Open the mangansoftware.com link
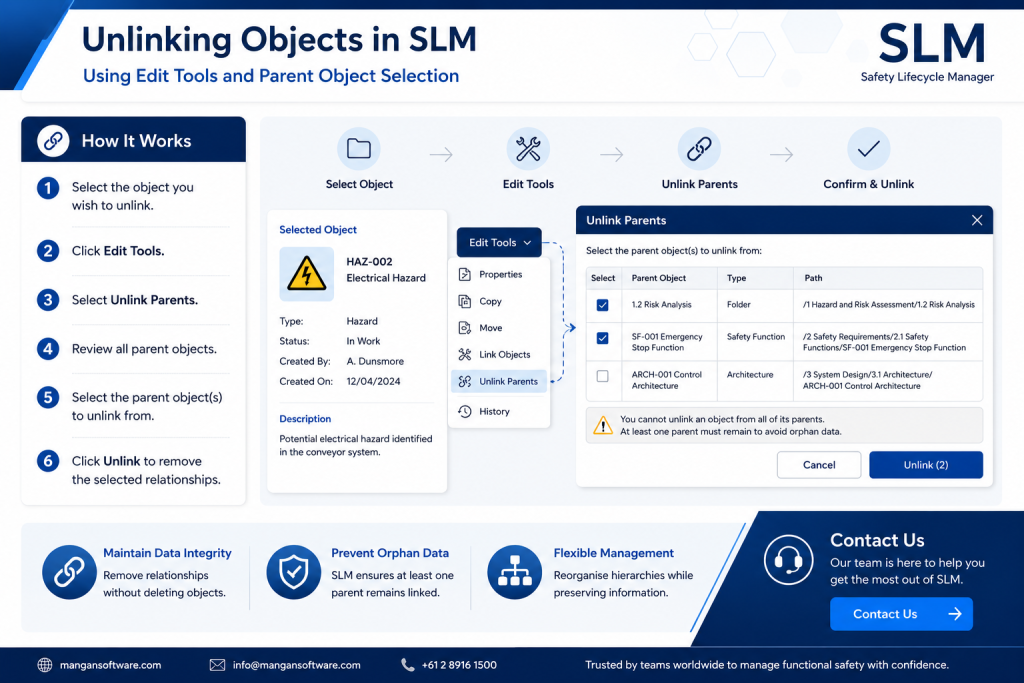 coord(110,665)
